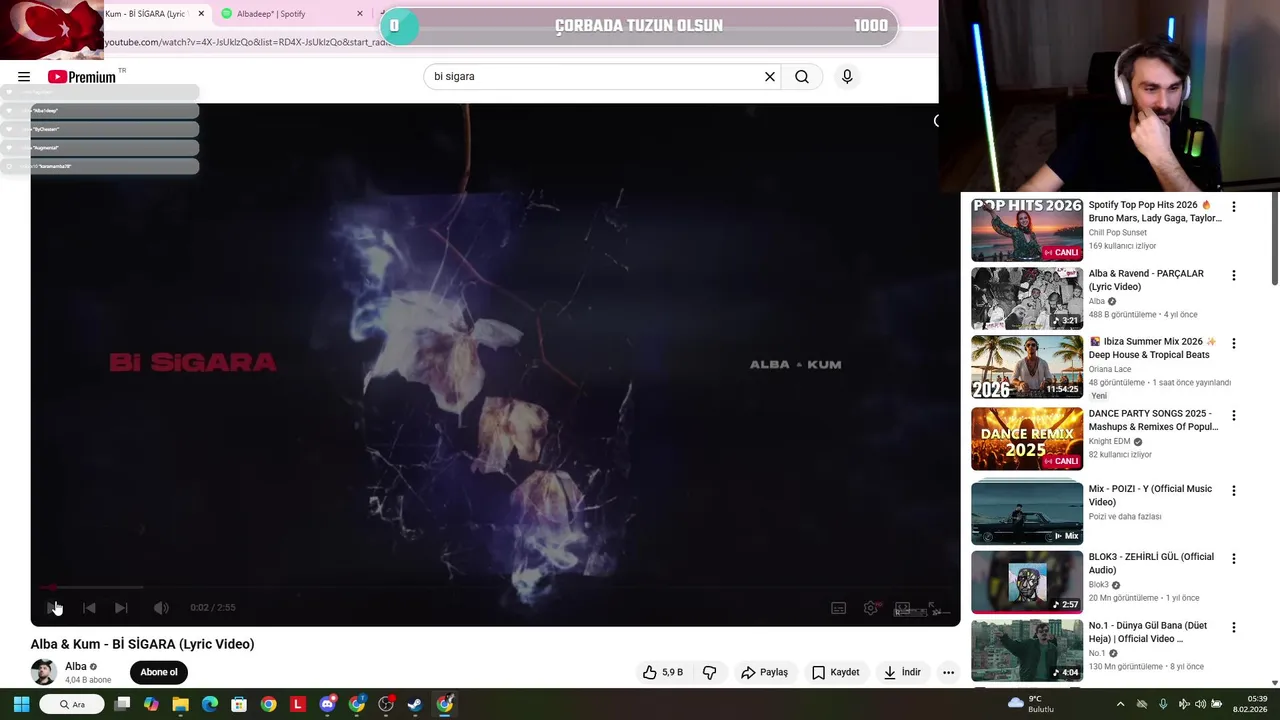Image resolution: width=1280 pixels, height=720 pixels.
Task: Launch Microsoft Edge from taskbar
Action: tap(210, 705)
